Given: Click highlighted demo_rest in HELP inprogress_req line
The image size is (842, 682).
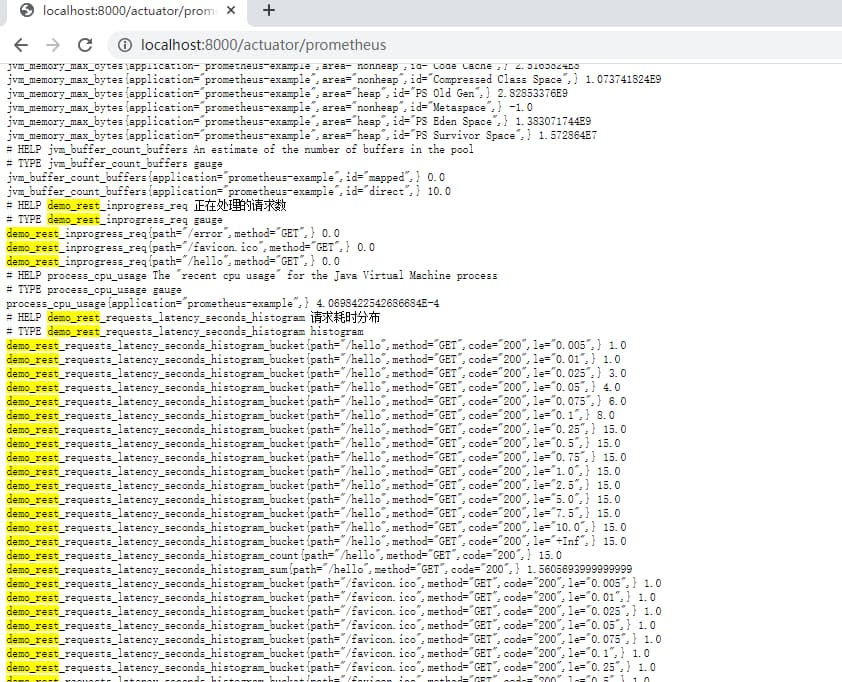Looking at the screenshot, I should (73, 205).
